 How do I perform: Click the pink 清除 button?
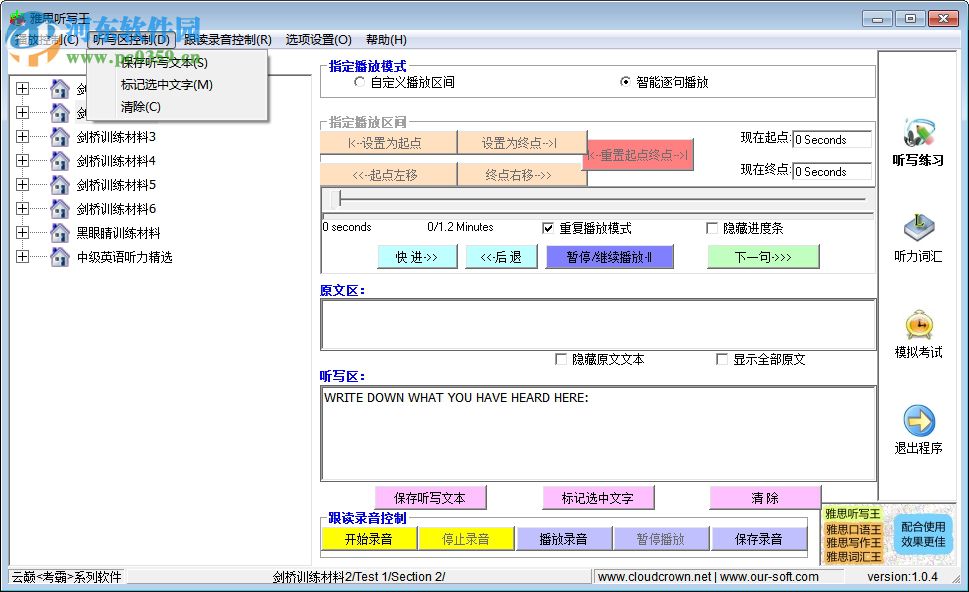click(765, 497)
